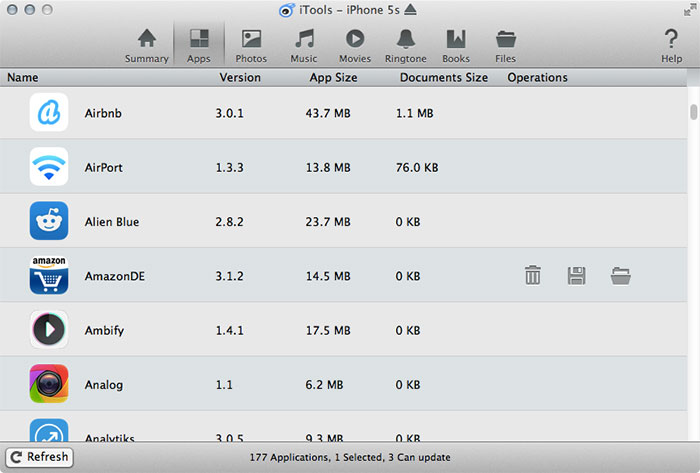Click the Analog camera app icon
This screenshot has width=700, height=473.
click(x=49, y=384)
